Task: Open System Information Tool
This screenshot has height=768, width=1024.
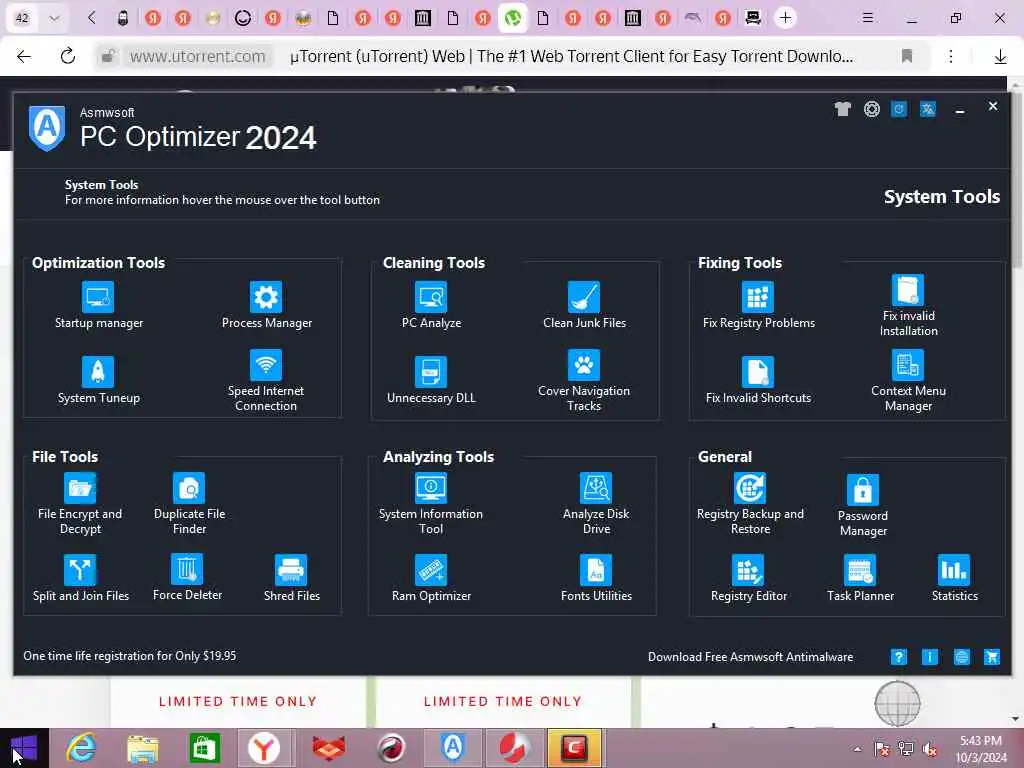Action: pyautogui.click(x=431, y=504)
